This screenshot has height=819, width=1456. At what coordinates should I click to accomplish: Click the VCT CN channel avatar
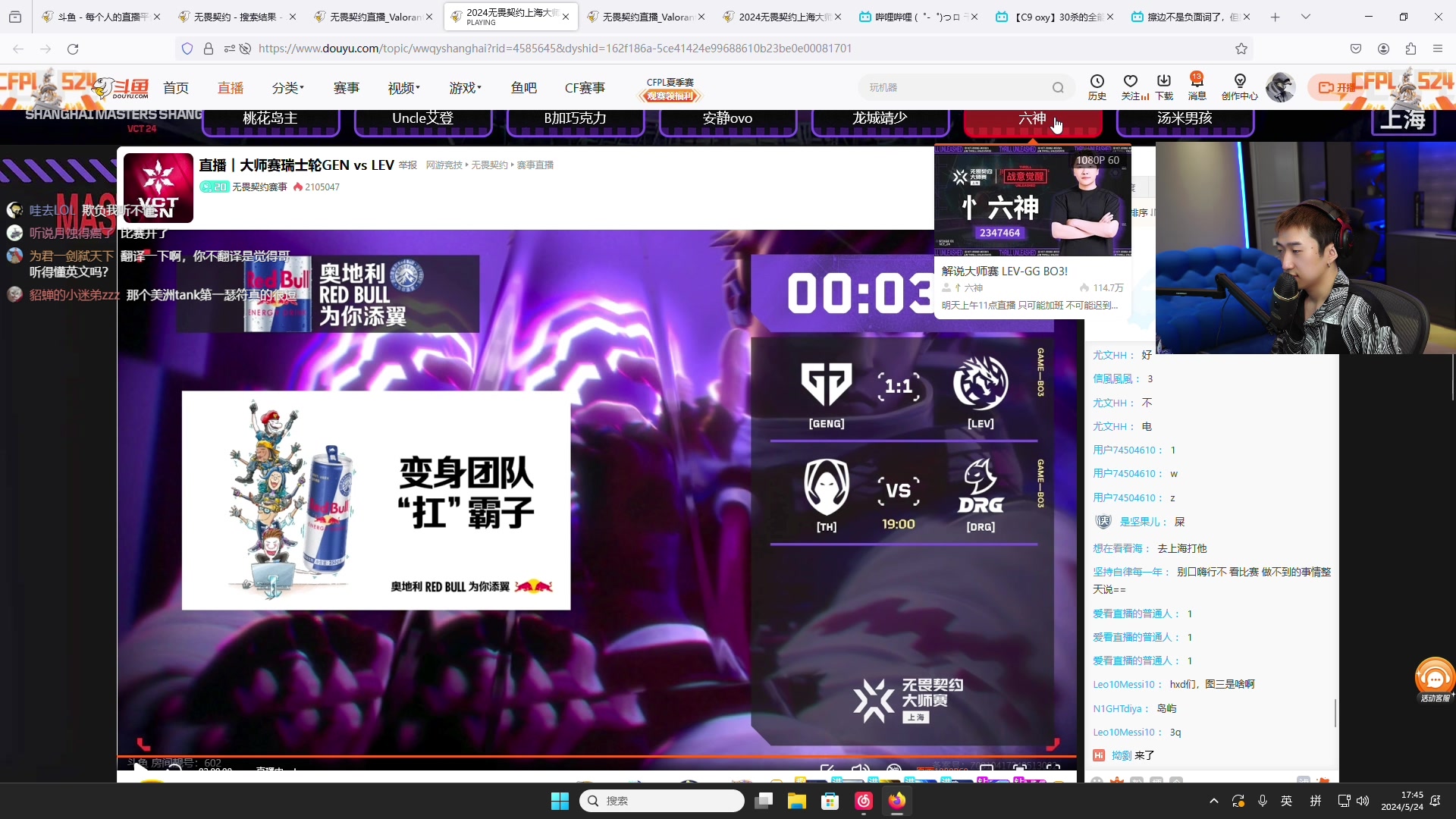[158, 188]
